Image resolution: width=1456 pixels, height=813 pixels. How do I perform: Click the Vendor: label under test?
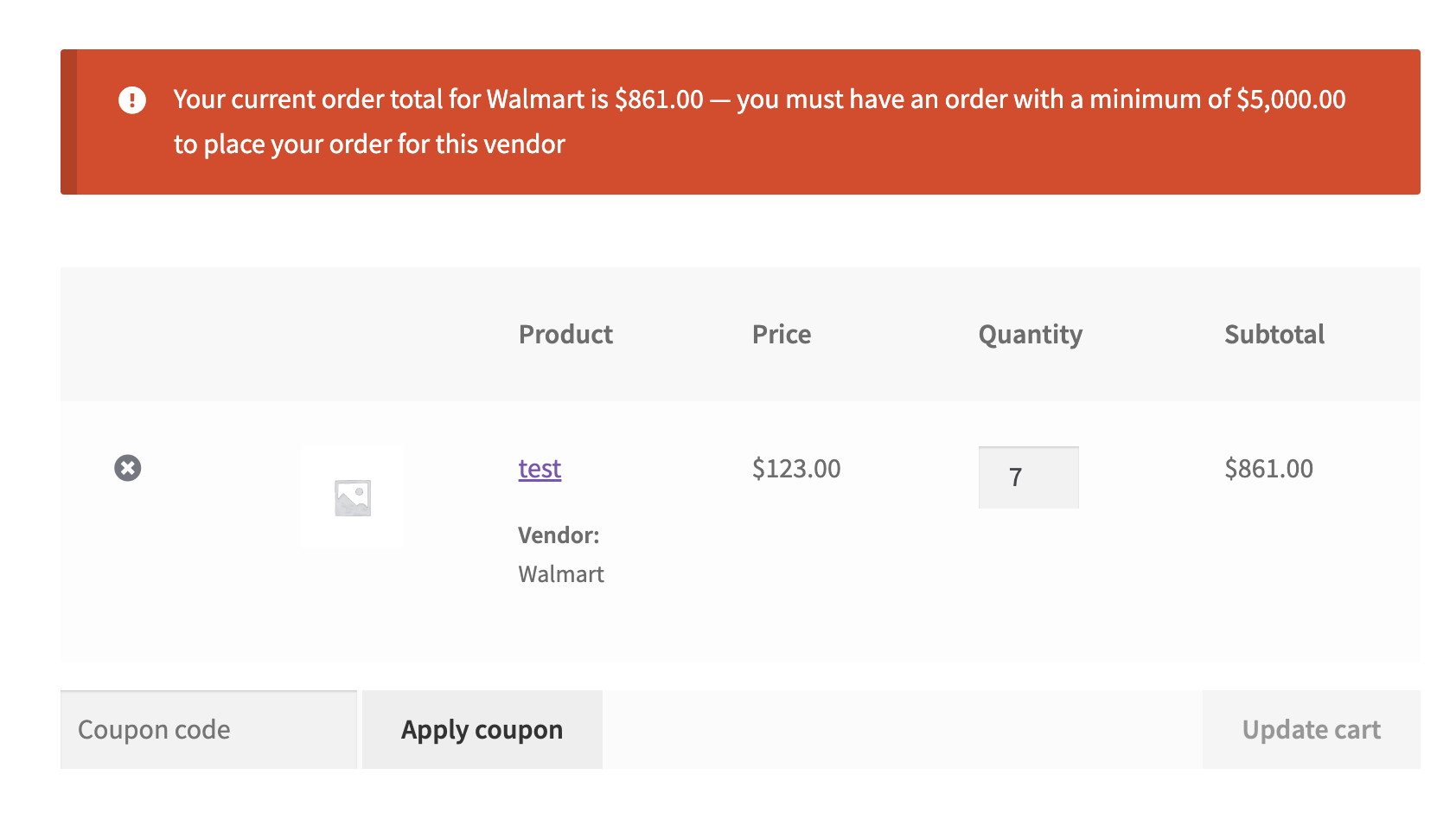(x=559, y=535)
